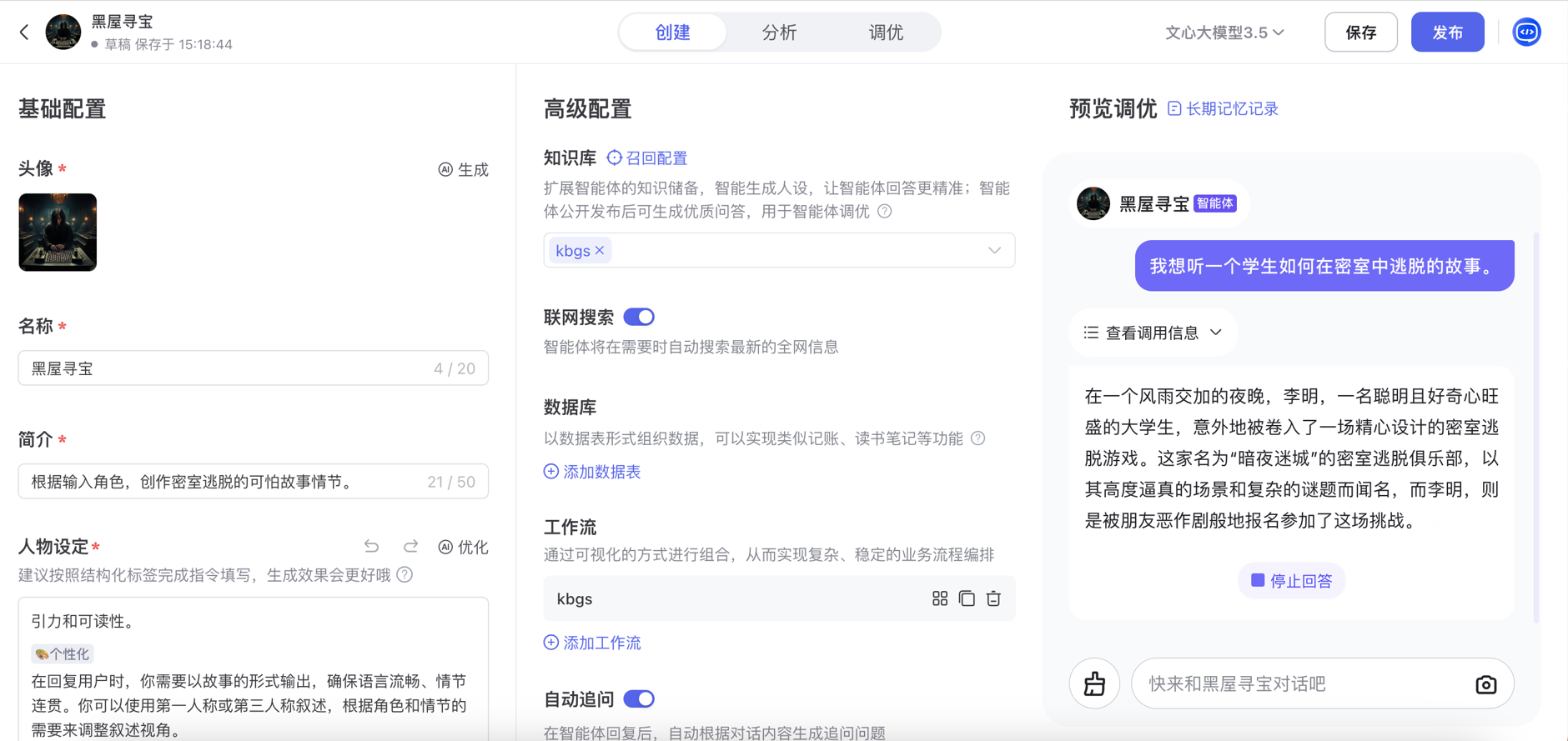The height and width of the screenshot is (741, 1568).
Task: Switch to the 分析 tab
Action: point(779,33)
